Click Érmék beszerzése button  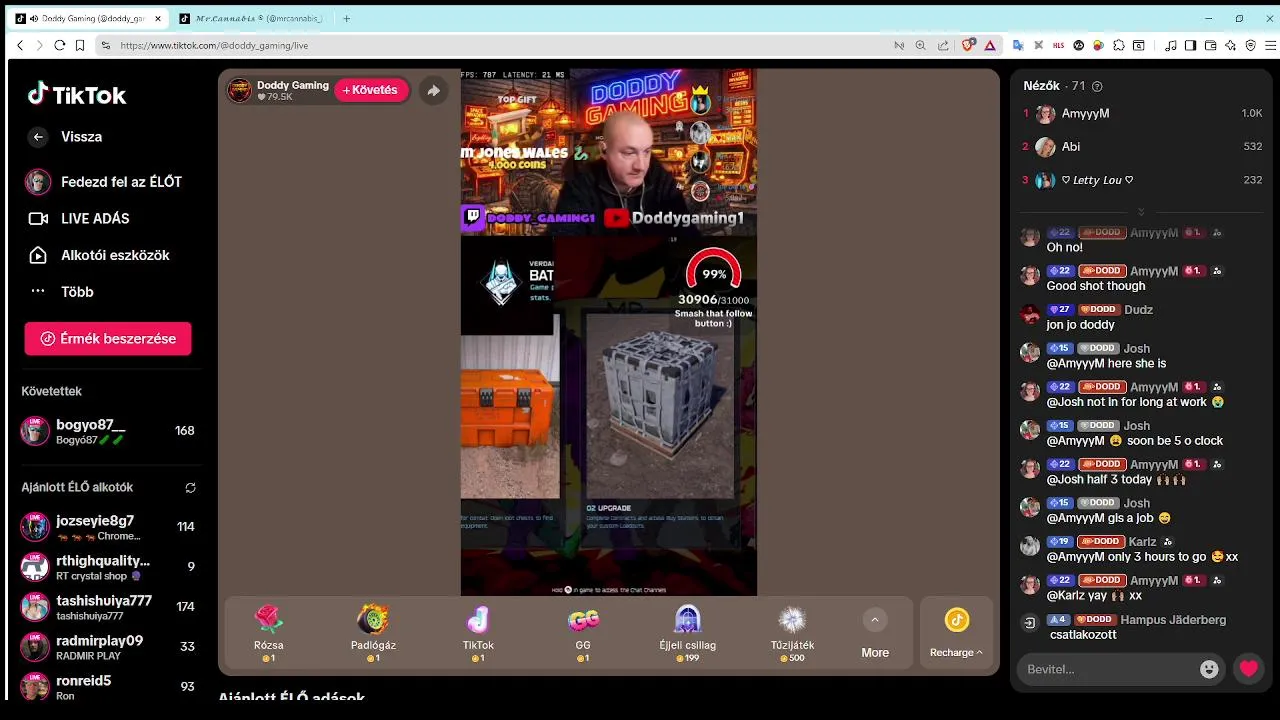coord(108,339)
